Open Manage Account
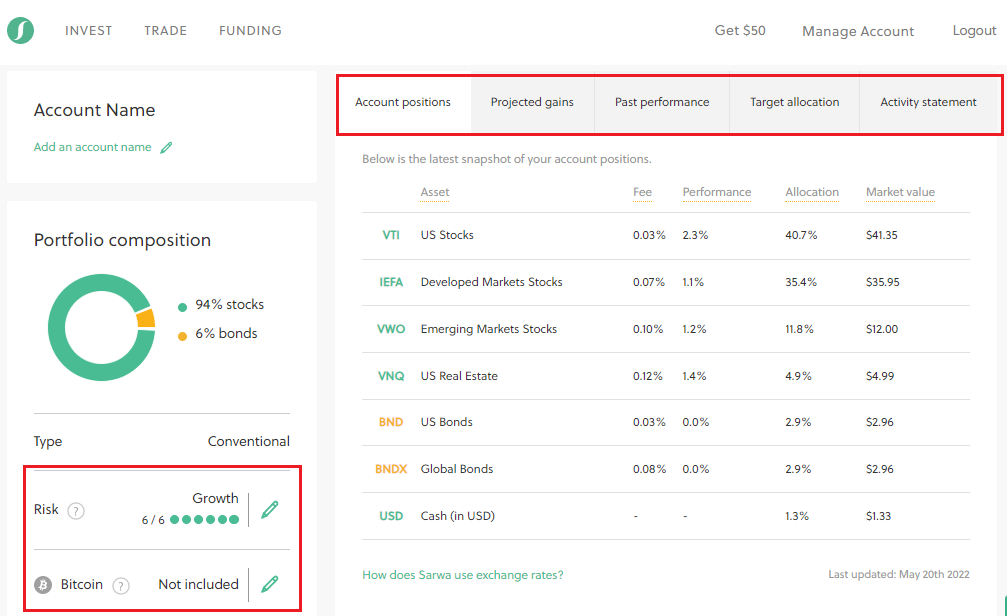 coord(857,31)
